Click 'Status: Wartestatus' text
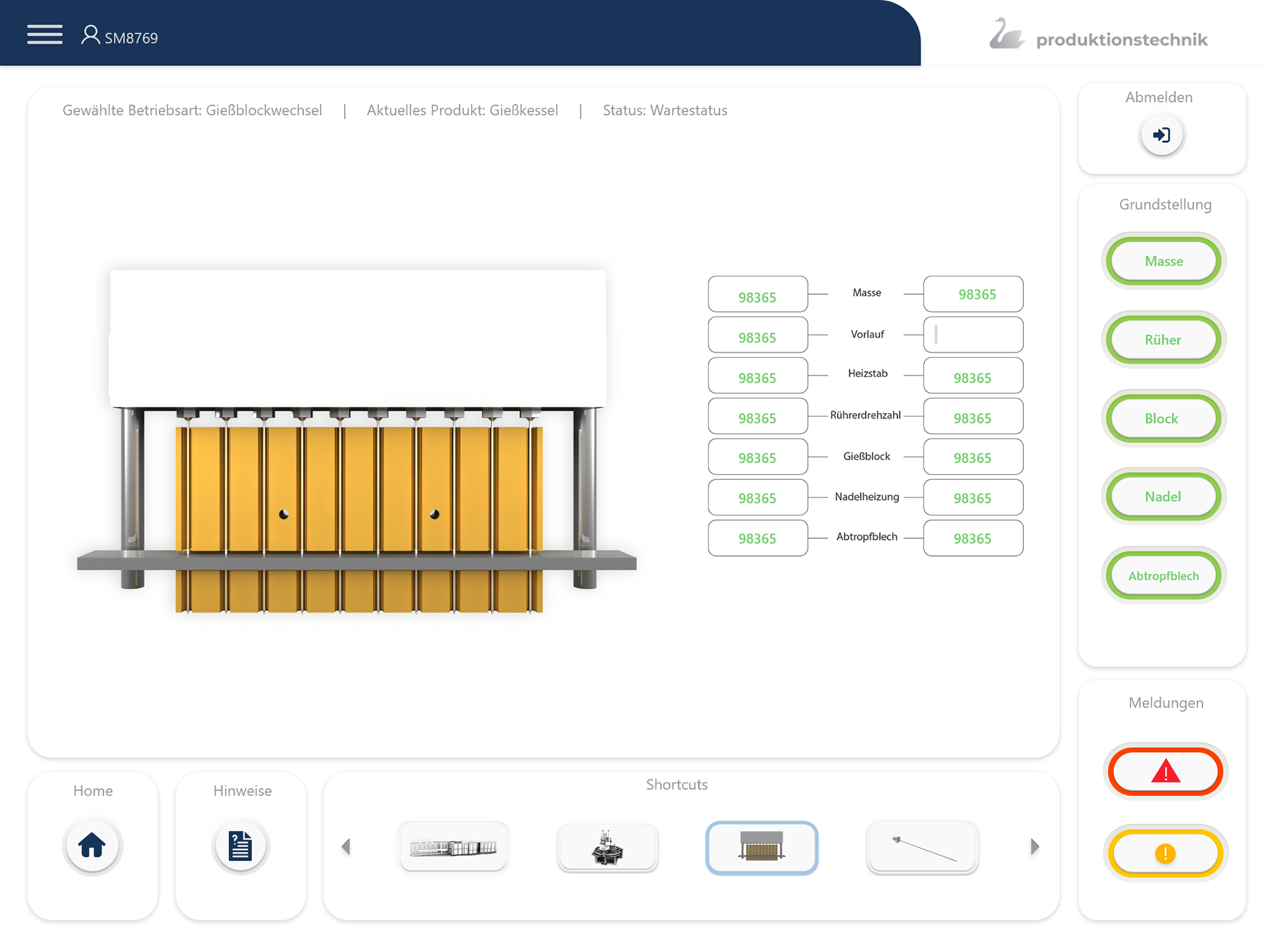 coord(665,110)
